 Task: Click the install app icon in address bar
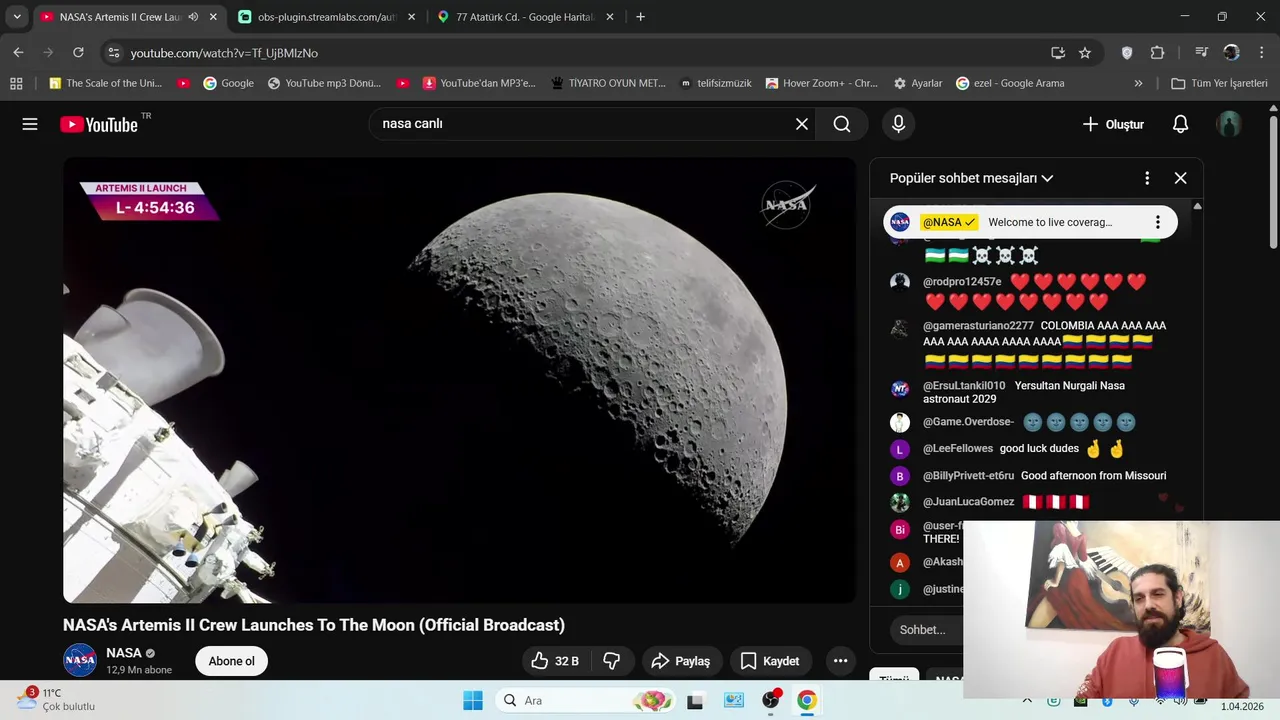(1058, 53)
